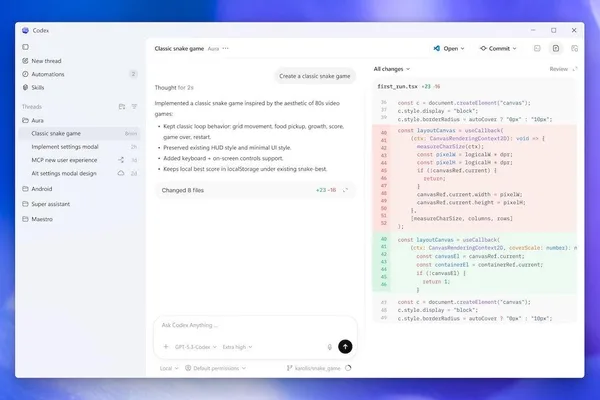Maximize the Codex window
The image size is (600, 400).
[554, 30]
